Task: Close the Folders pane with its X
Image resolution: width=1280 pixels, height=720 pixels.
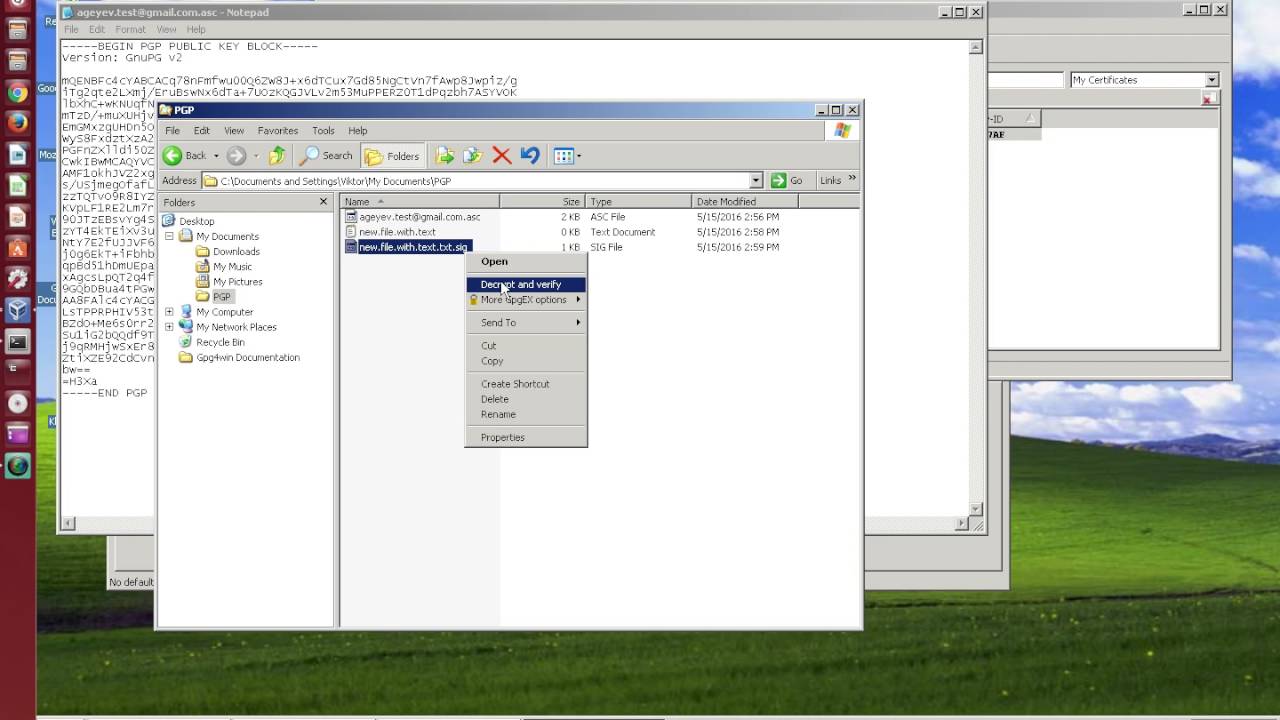Action: [323, 202]
